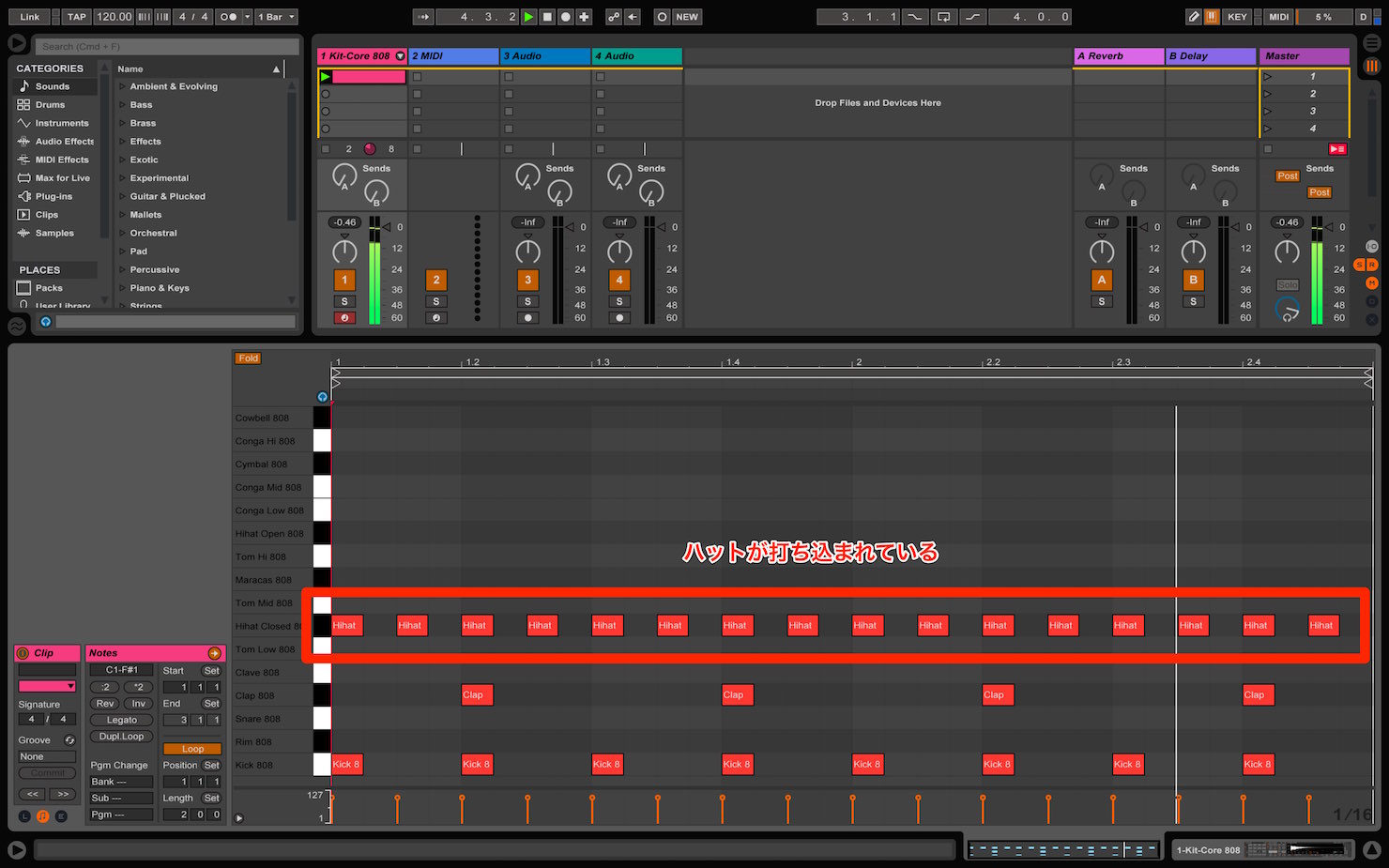Toggle the metronome icon

228,17
